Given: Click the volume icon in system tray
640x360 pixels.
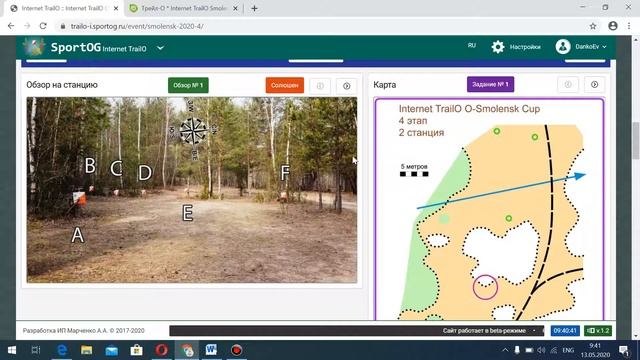Looking at the screenshot, I should click(x=541, y=350).
